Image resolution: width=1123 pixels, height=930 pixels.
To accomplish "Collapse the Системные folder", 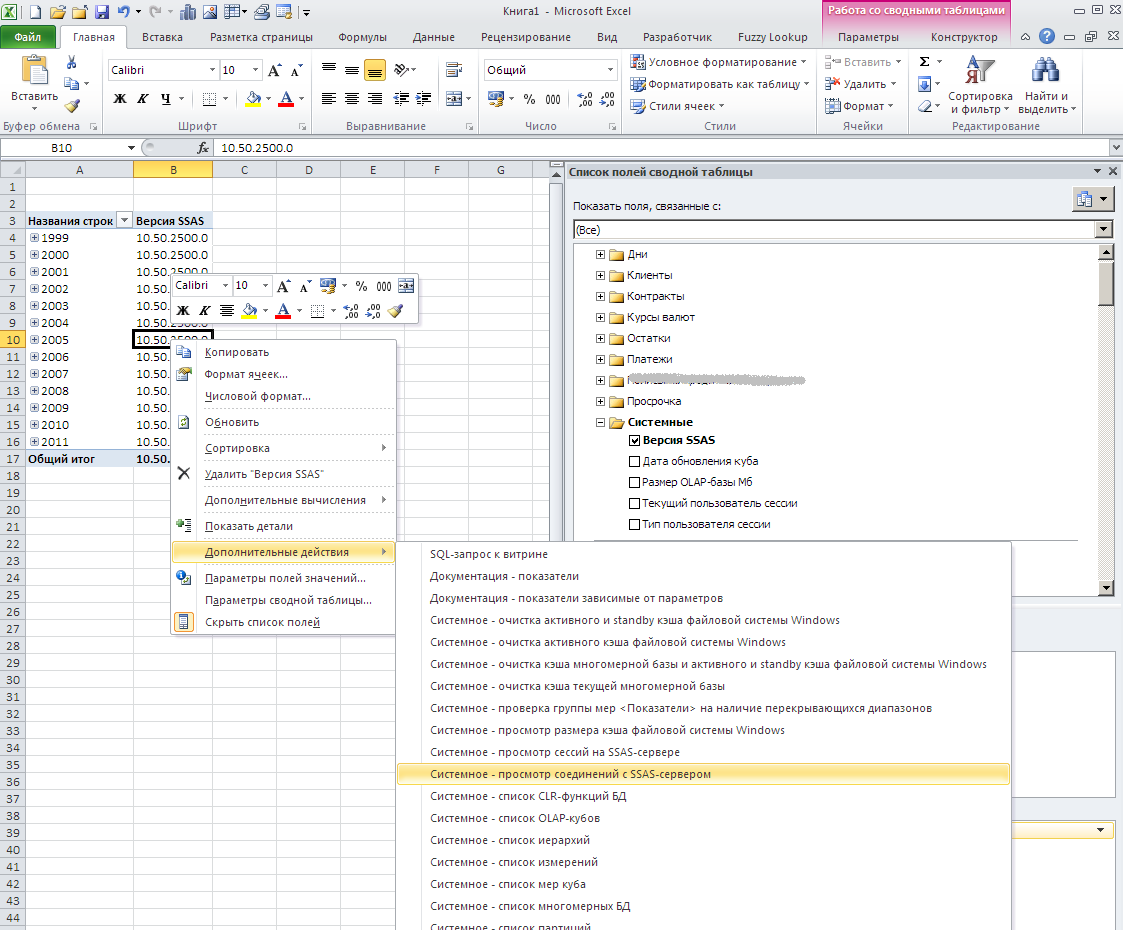I will point(601,422).
